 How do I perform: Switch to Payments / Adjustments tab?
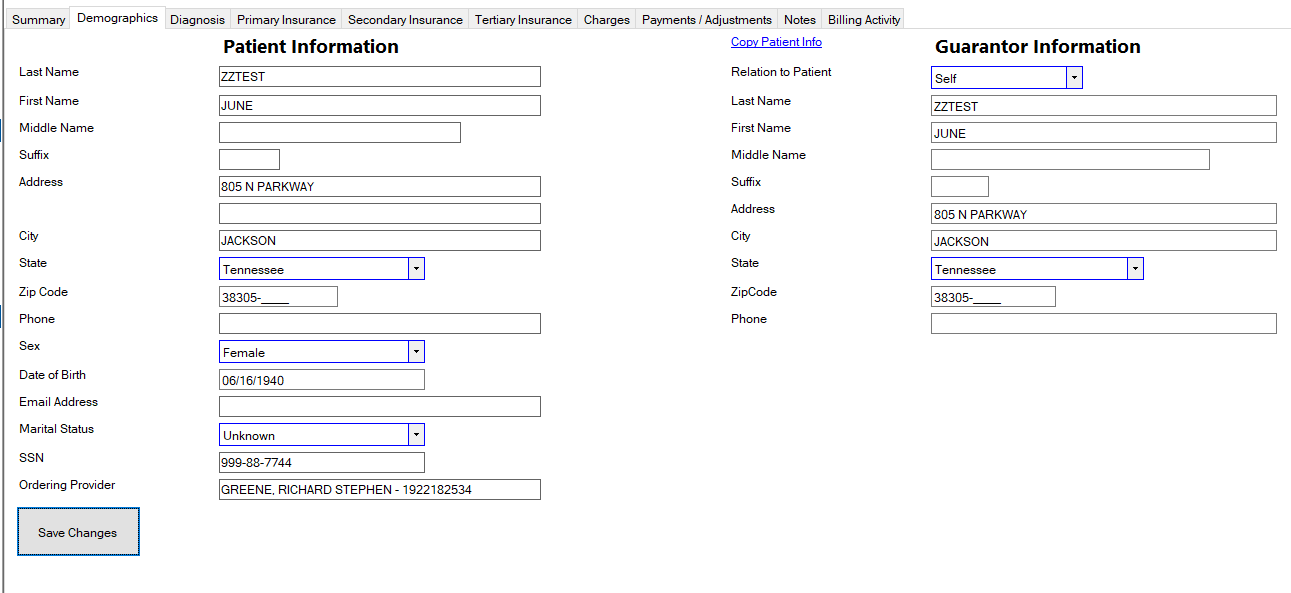(706, 20)
